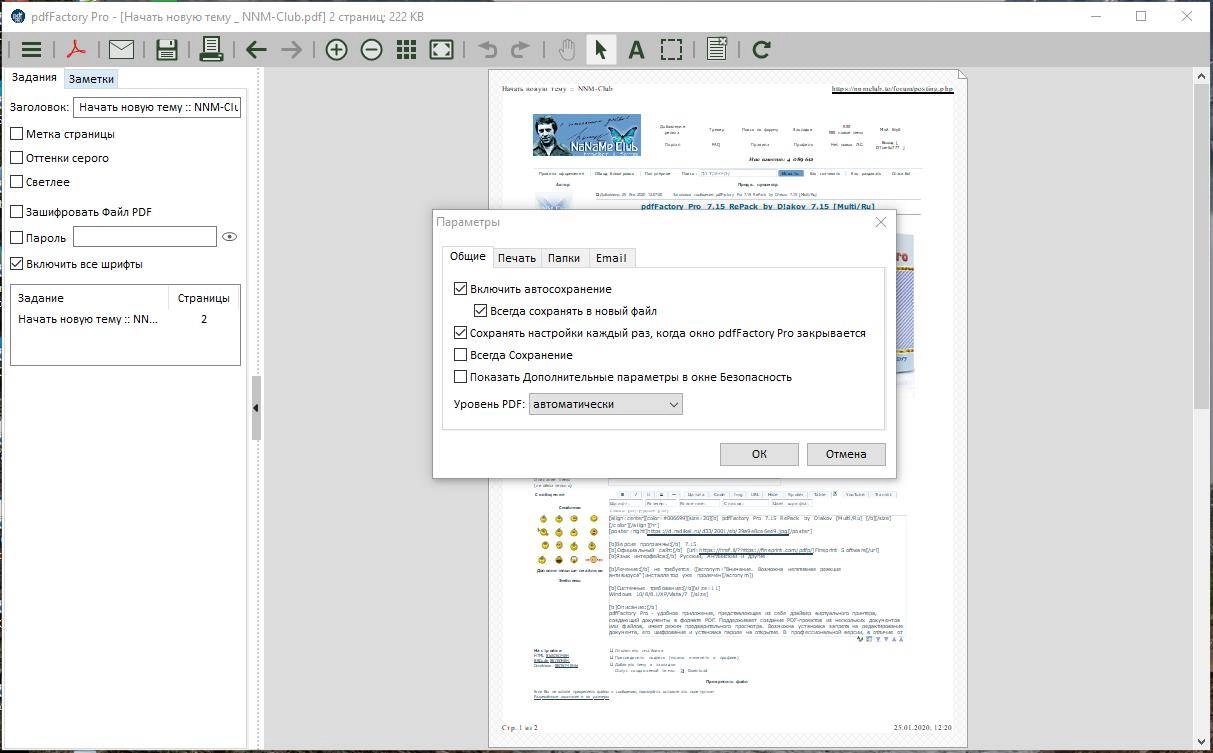1213x753 pixels.
Task: Uncheck Включить автосохранение
Action: pos(461,288)
